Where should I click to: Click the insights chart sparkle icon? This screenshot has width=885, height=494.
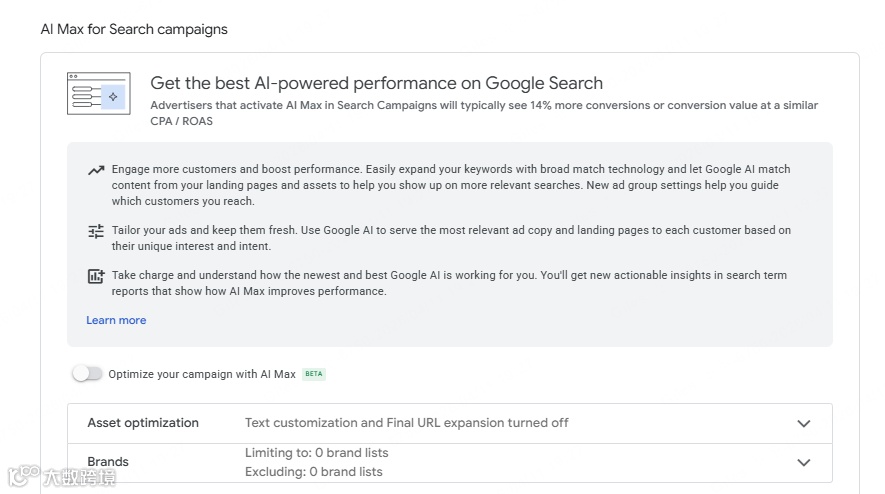pyautogui.click(x=96, y=277)
